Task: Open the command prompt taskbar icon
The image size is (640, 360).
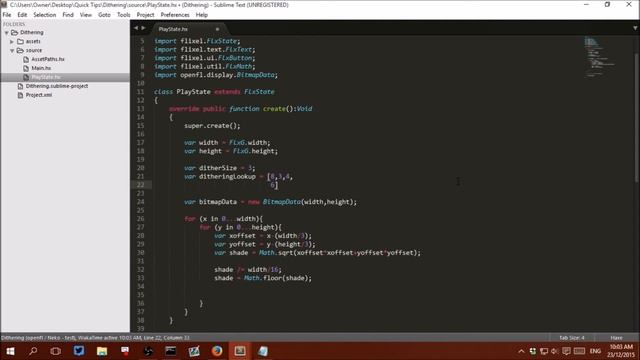Action: point(171,351)
